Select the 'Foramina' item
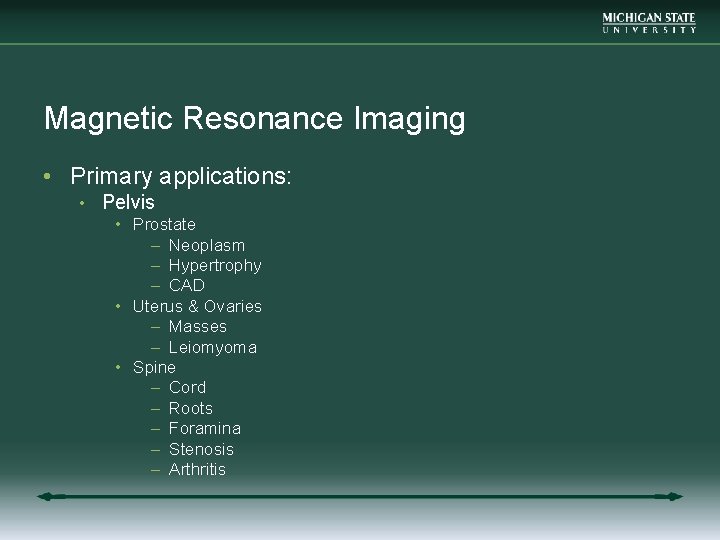 205,428
